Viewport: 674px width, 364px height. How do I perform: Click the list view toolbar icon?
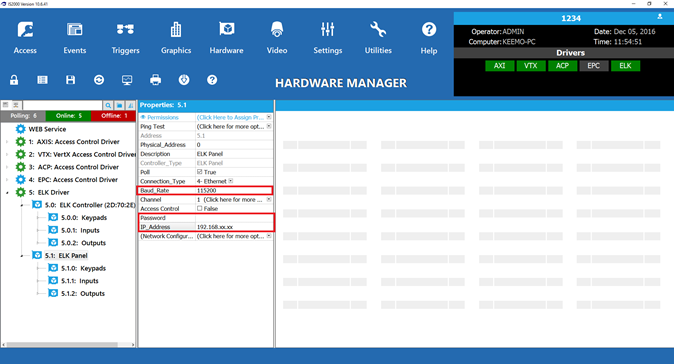pyautogui.click(x=42, y=80)
